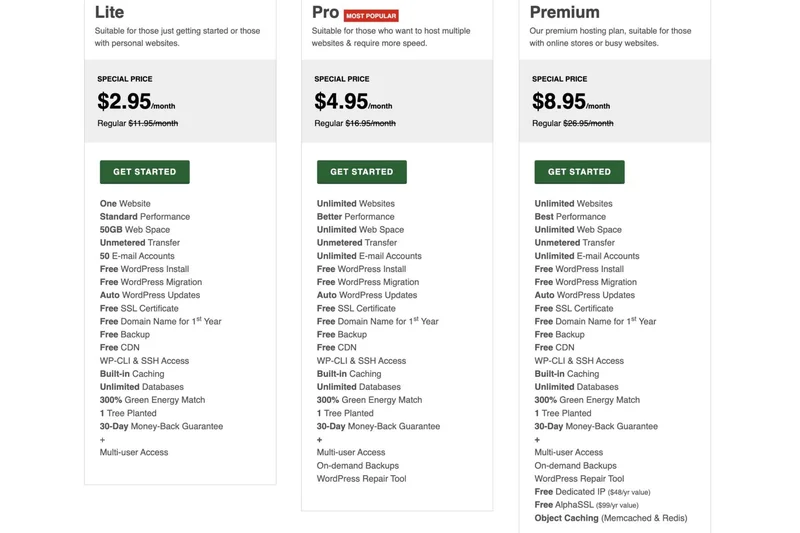Click the $8.95 per month price

pos(570,102)
